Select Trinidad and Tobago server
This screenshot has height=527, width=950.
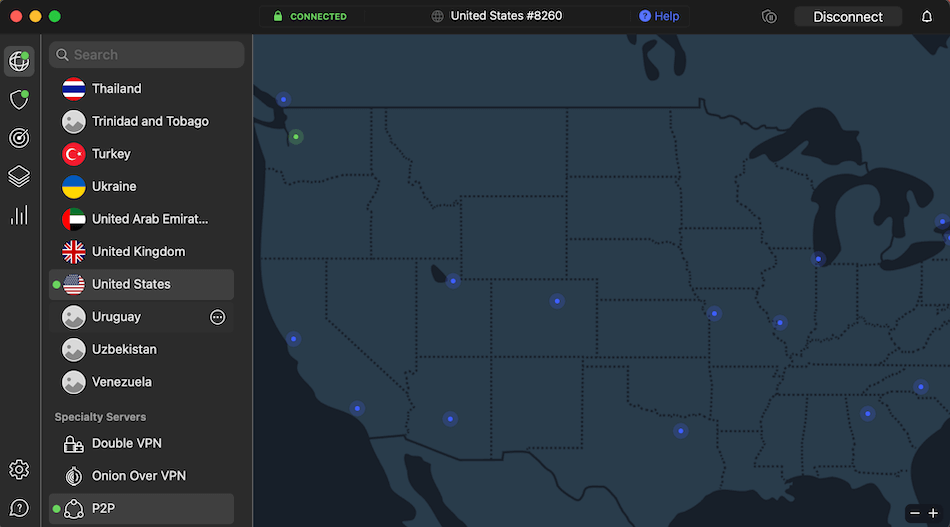coord(141,121)
